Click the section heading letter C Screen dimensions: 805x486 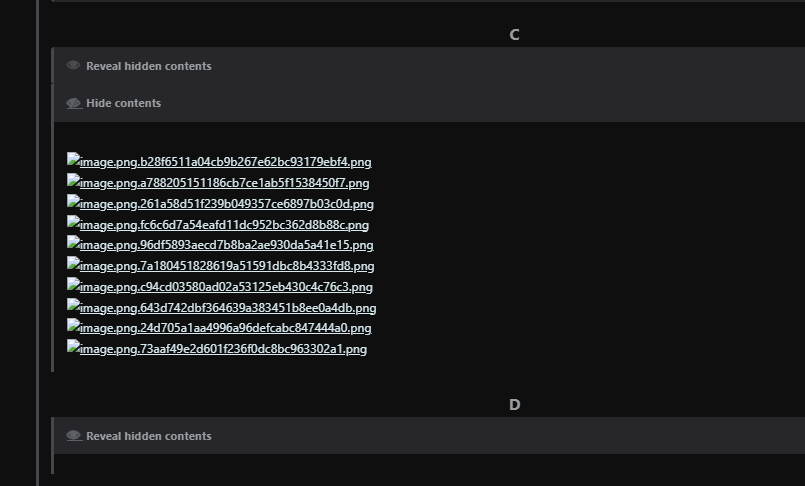[x=514, y=35]
